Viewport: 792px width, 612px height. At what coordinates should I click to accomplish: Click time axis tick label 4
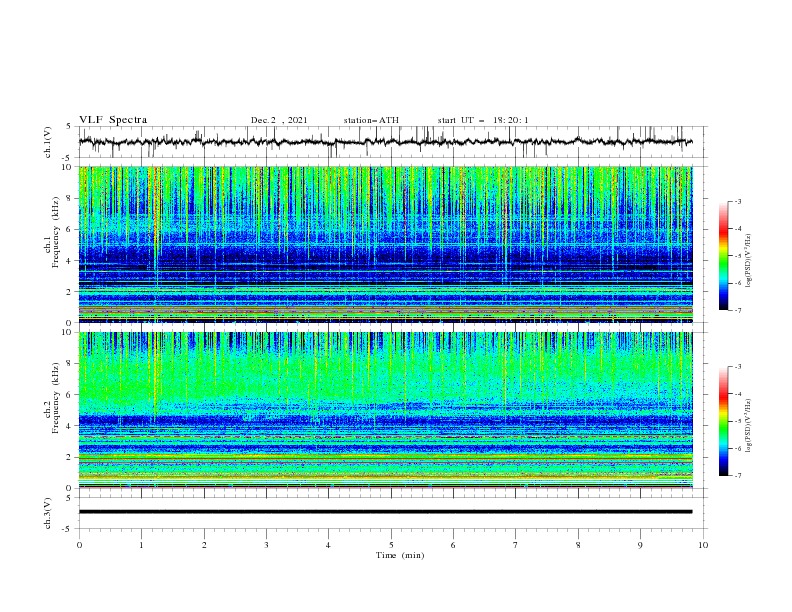pos(328,545)
